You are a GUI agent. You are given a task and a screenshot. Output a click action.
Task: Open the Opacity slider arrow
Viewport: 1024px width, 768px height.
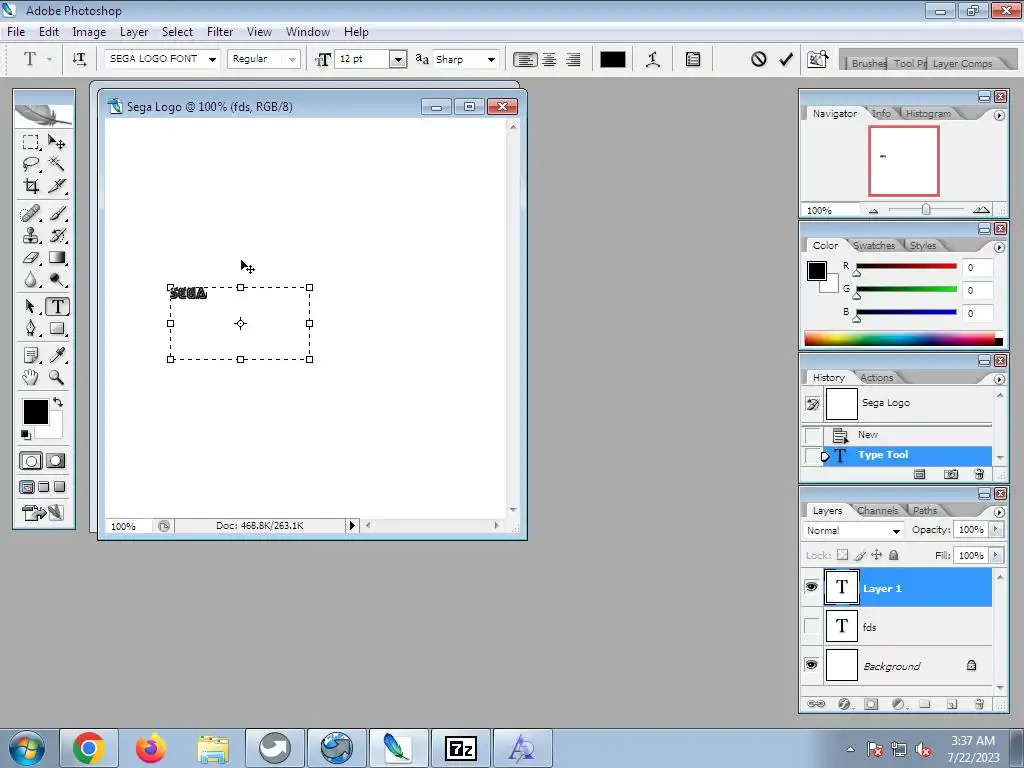point(996,530)
